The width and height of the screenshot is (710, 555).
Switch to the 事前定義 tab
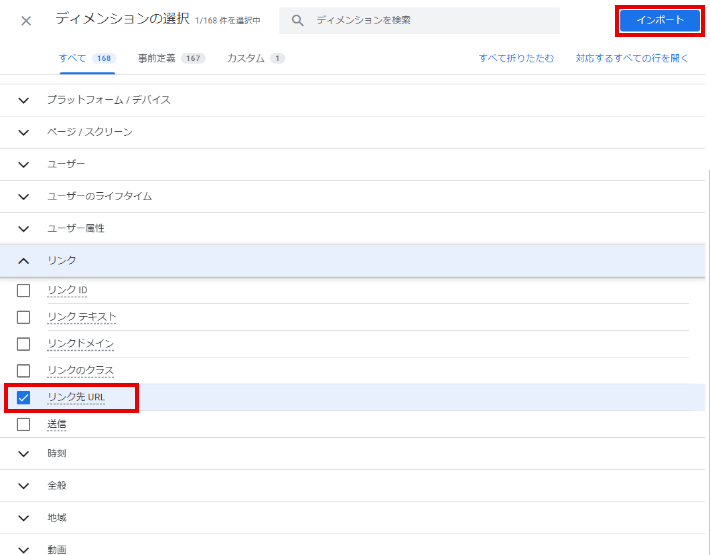click(172, 58)
